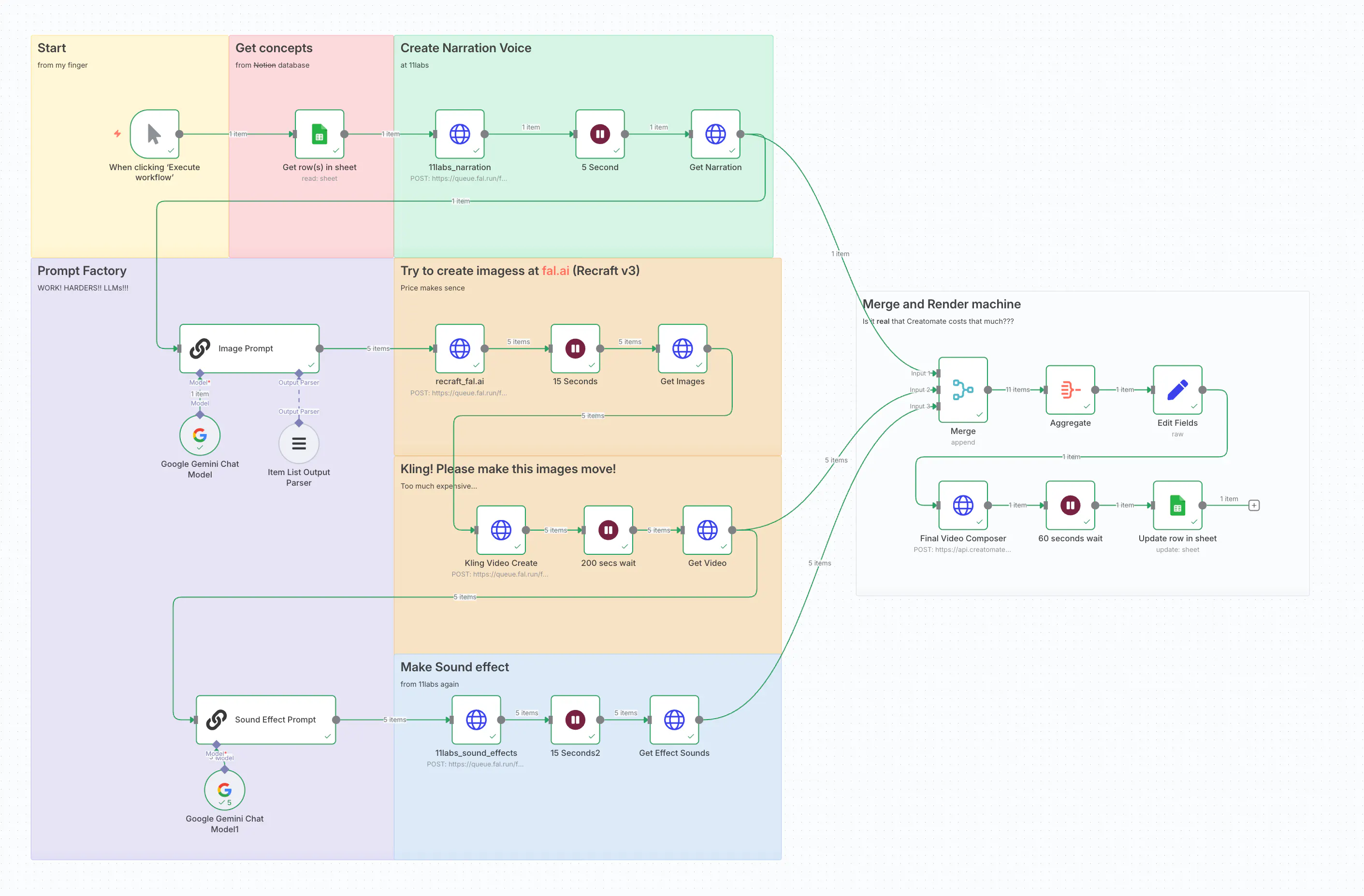Viewport: 1364px width, 896px height.
Task: Click the manual Execute workflow trigger node
Action: coord(154,134)
